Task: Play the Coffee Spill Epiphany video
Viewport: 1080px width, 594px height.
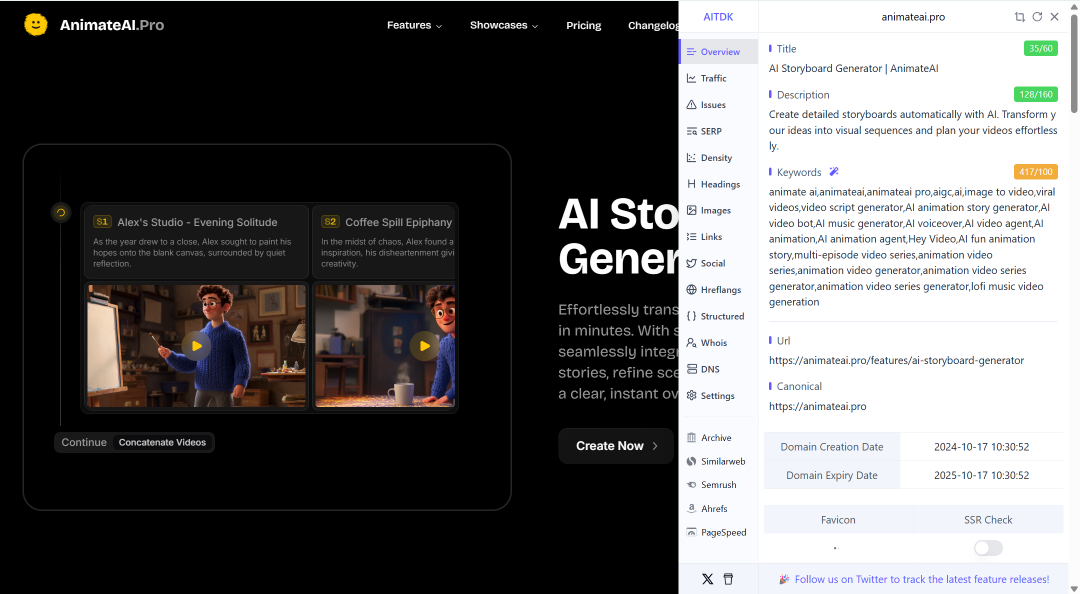Action: 424,346
